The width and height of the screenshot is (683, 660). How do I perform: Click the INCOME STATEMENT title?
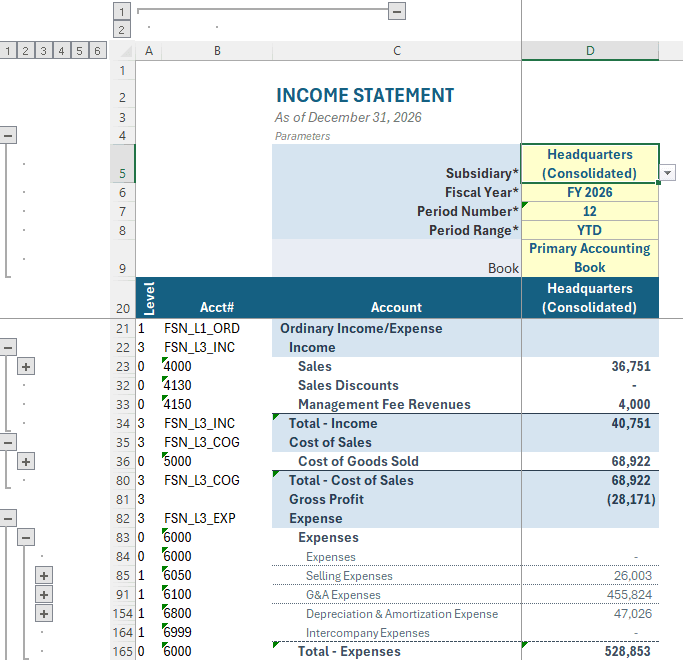click(x=365, y=95)
